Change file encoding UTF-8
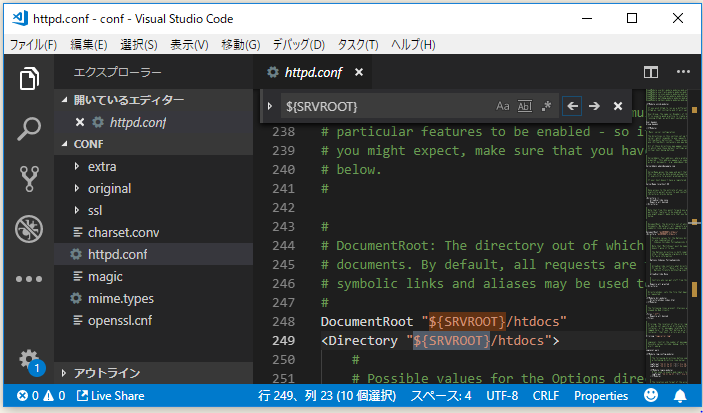 click(x=502, y=396)
